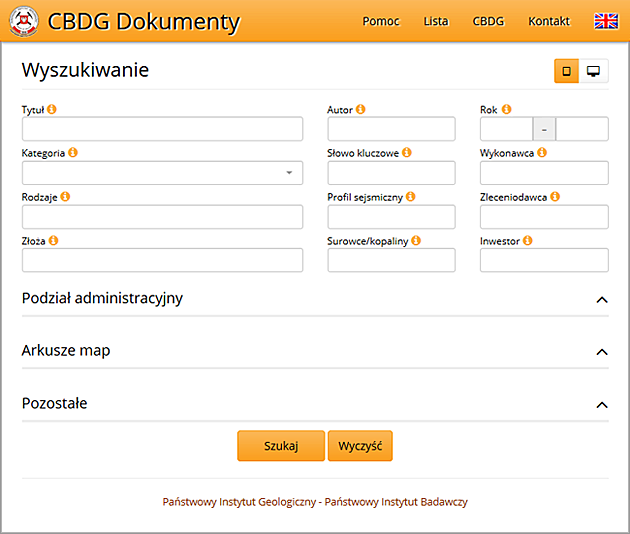Open the CBDG menu item

(x=488, y=21)
